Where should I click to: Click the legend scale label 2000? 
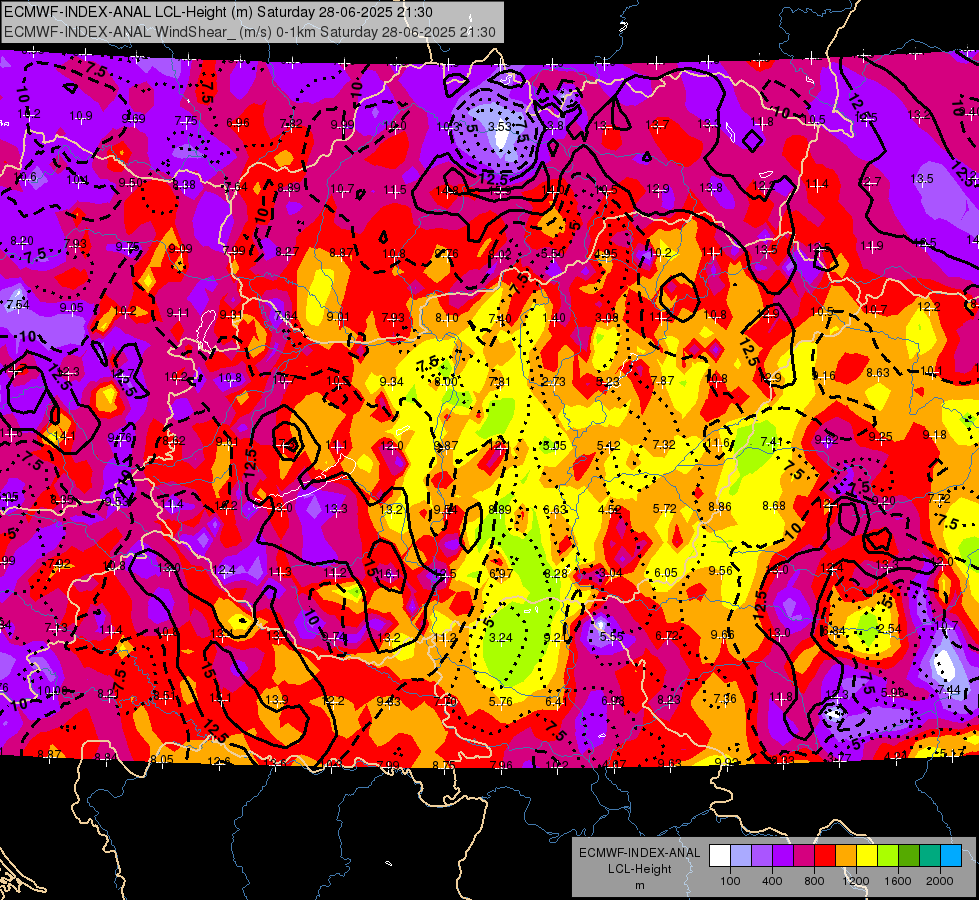940,881
